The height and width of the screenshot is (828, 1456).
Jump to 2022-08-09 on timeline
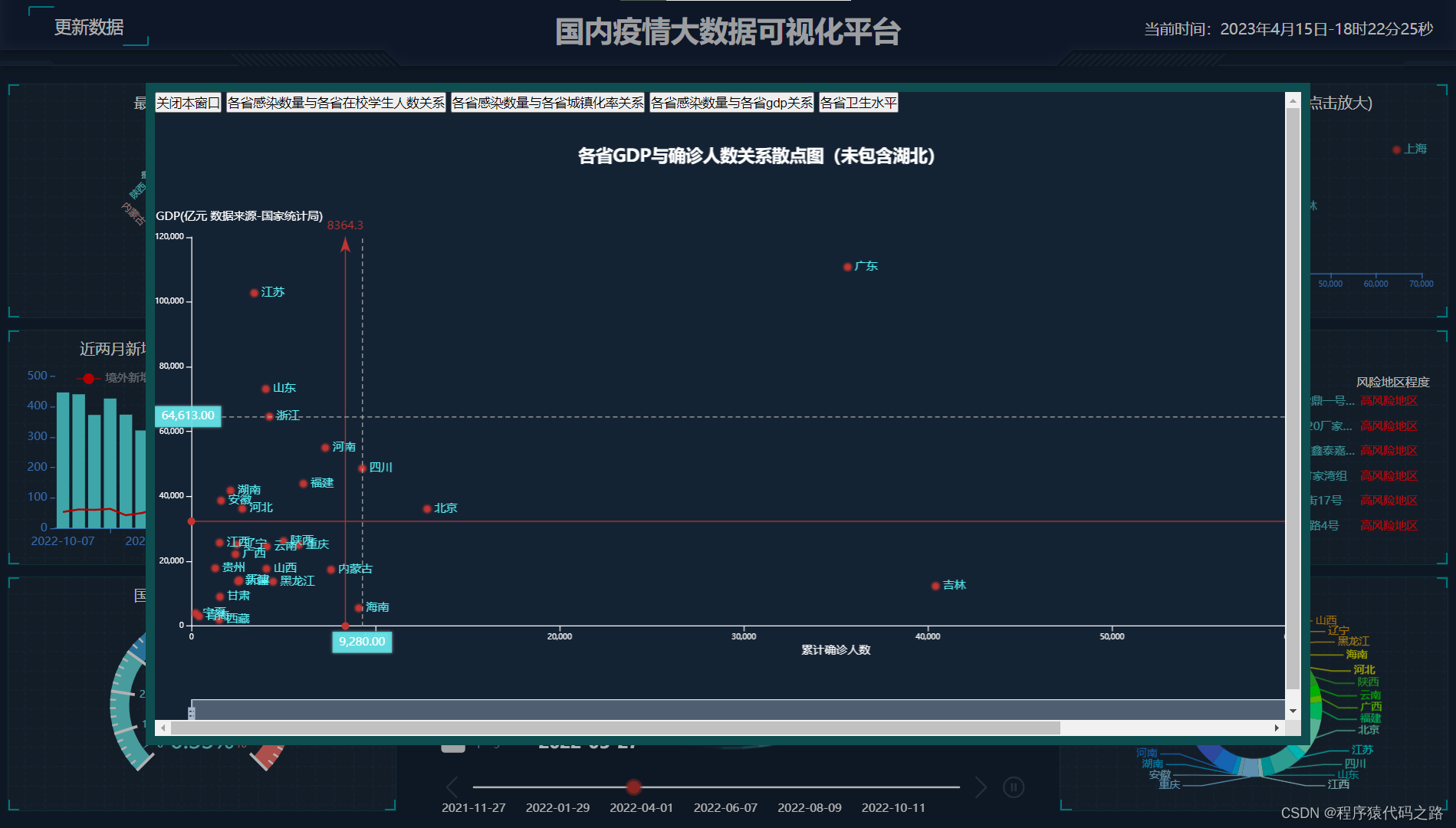point(810,807)
